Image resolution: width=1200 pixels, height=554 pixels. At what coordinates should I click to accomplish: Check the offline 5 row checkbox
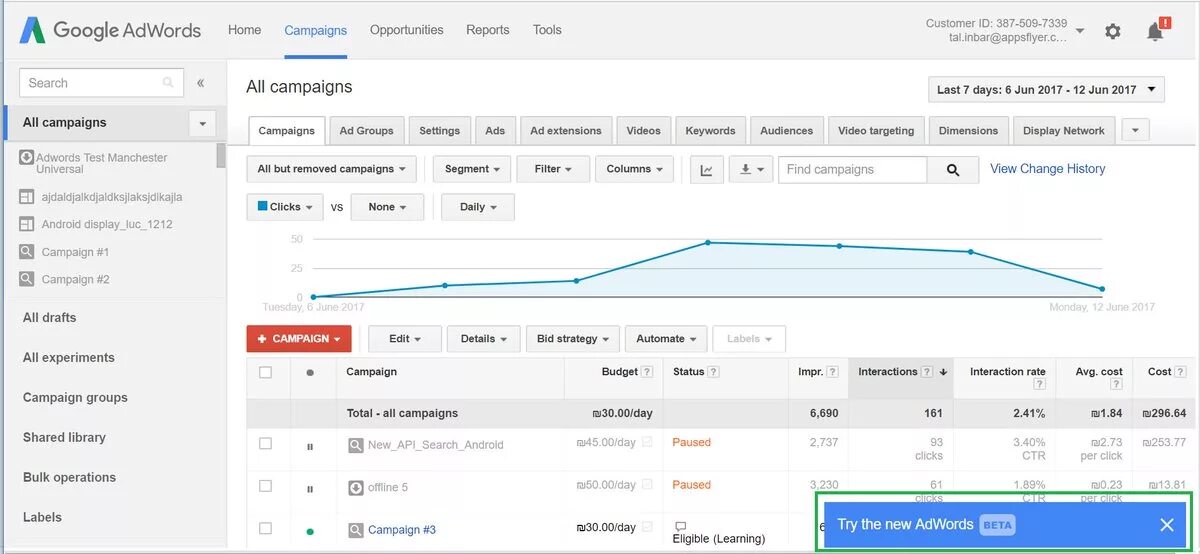pos(265,486)
